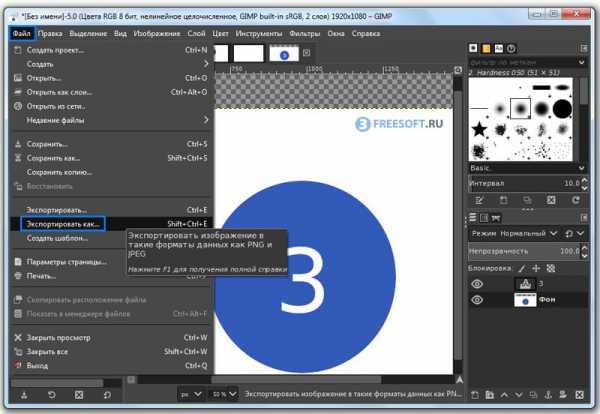The image size is (600, 414).
Task: Click the anchor layer icon
Action: click(x=548, y=394)
